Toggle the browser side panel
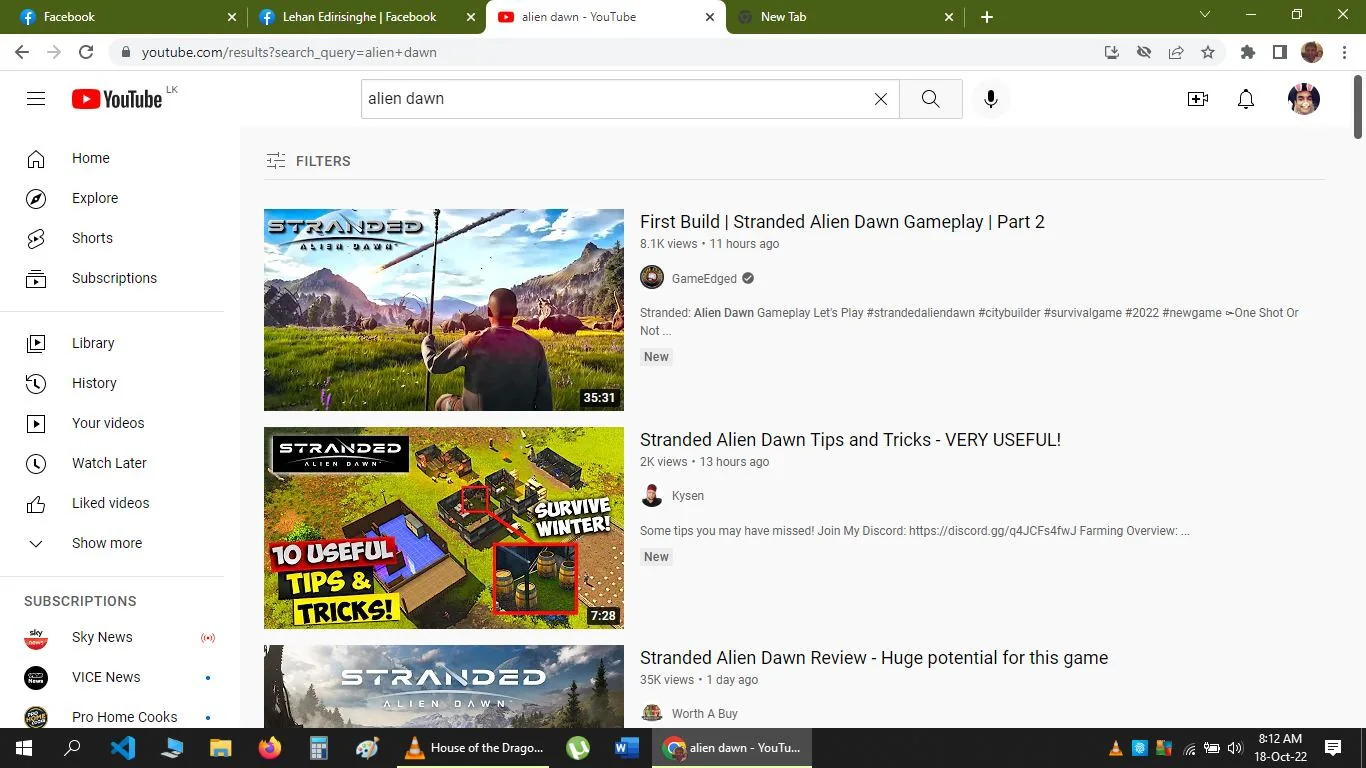This screenshot has width=1366, height=768. 1279,52
